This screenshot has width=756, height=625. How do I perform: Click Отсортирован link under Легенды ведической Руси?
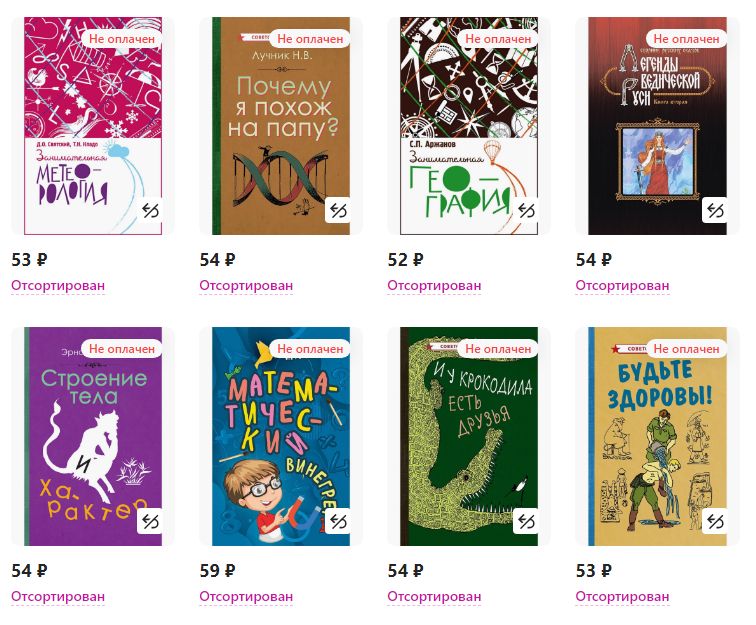pyautogui.click(x=622, y=285)
